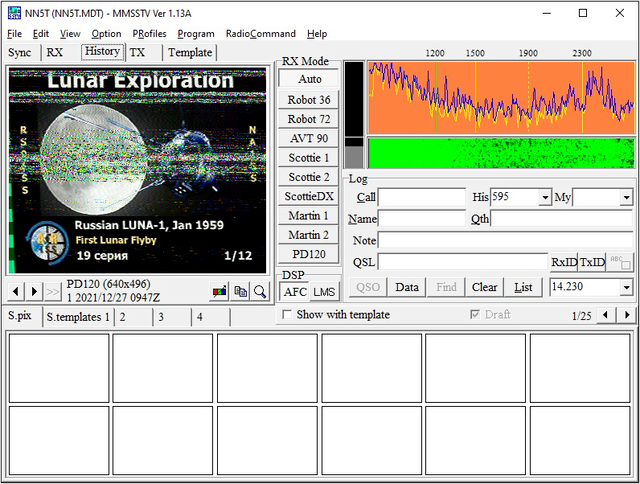Select ScottieDX RX mode
This screenshot has width=640, height=484.
tap(309, 196)
